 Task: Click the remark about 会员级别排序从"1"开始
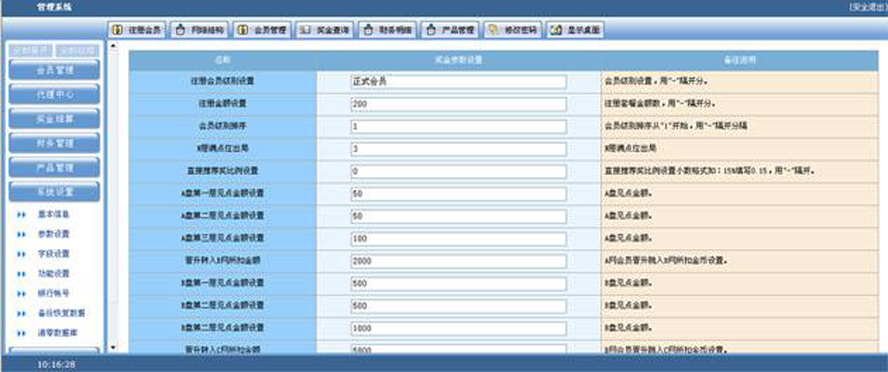[676, 126]
